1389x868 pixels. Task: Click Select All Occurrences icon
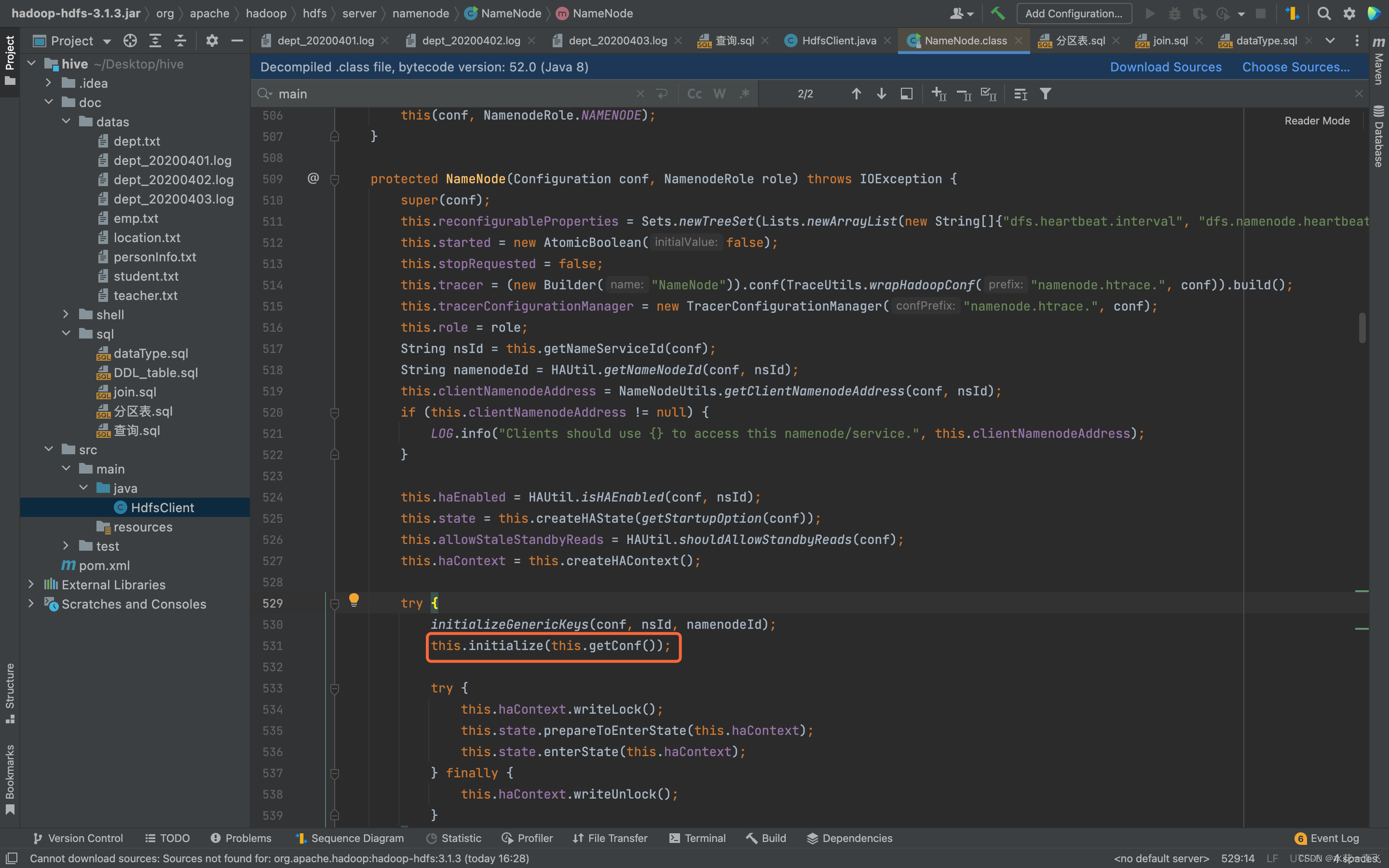click(988, 94)
